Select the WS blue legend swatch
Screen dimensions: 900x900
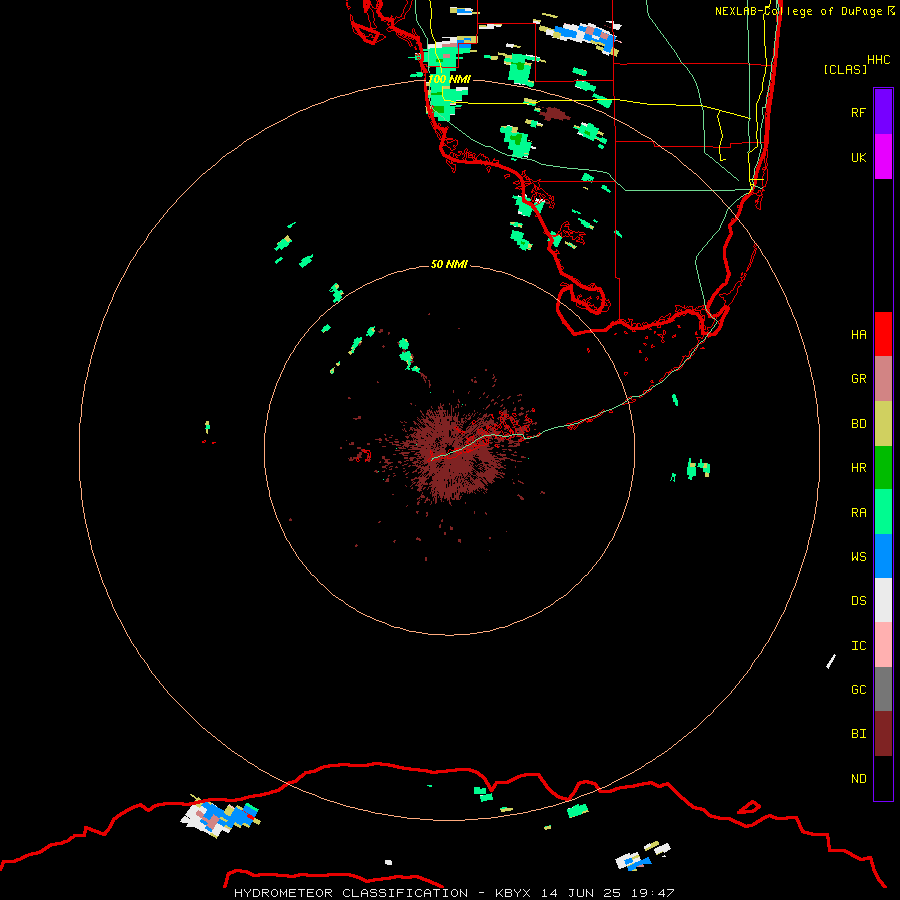tap(883, 556)
